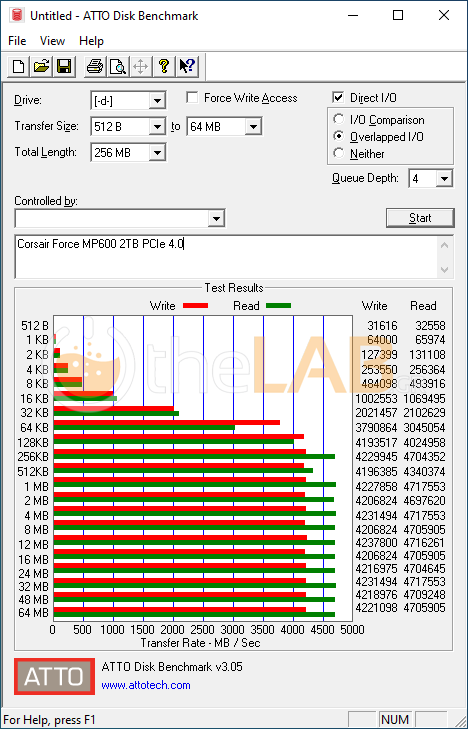The width and height of the screenshot is (468, 729).
Task: Click the read value 4709248
Action: pos(423,595)
